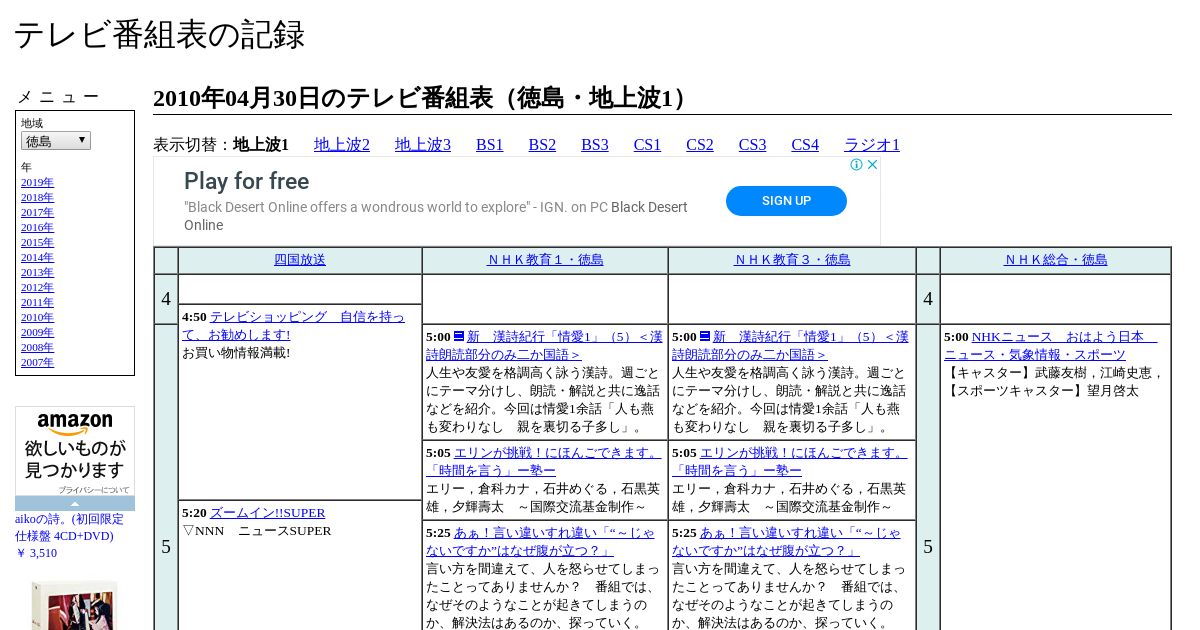Screen dimensions: 1200x630
Task: Close the Black Desert Online ad
Action: click(x=872, y=165)
